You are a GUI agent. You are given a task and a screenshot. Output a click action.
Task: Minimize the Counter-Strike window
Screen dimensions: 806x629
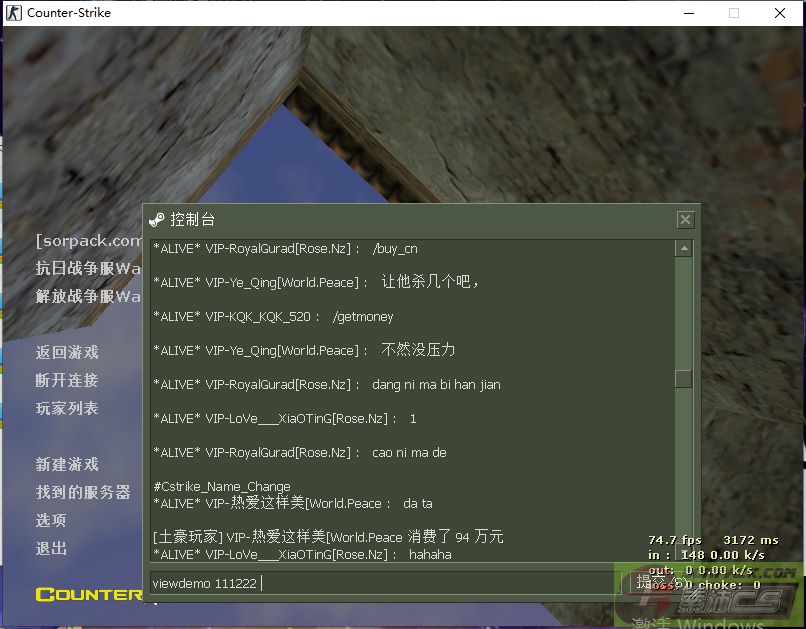click(689, 13)
